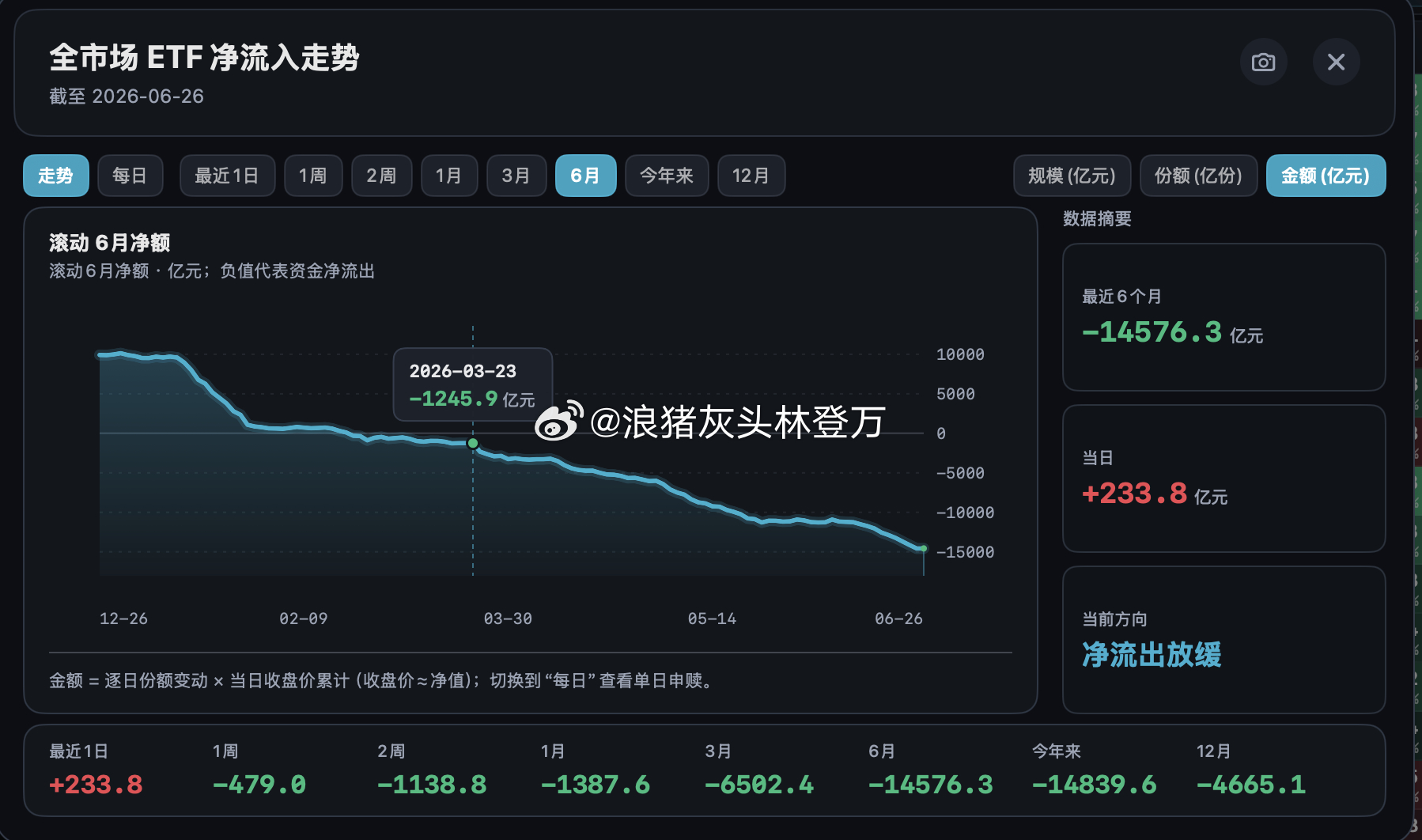Click the 02-09 x-axis date label
This screenshot has width=1422, height=840.
304,619
